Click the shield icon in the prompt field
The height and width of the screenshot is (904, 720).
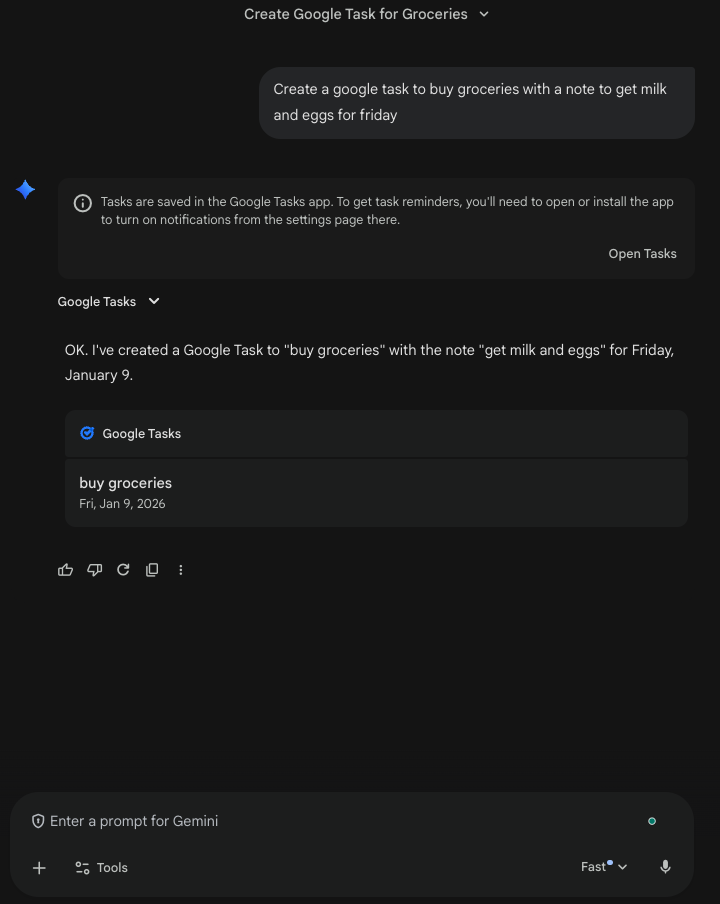tap(38, 820)
